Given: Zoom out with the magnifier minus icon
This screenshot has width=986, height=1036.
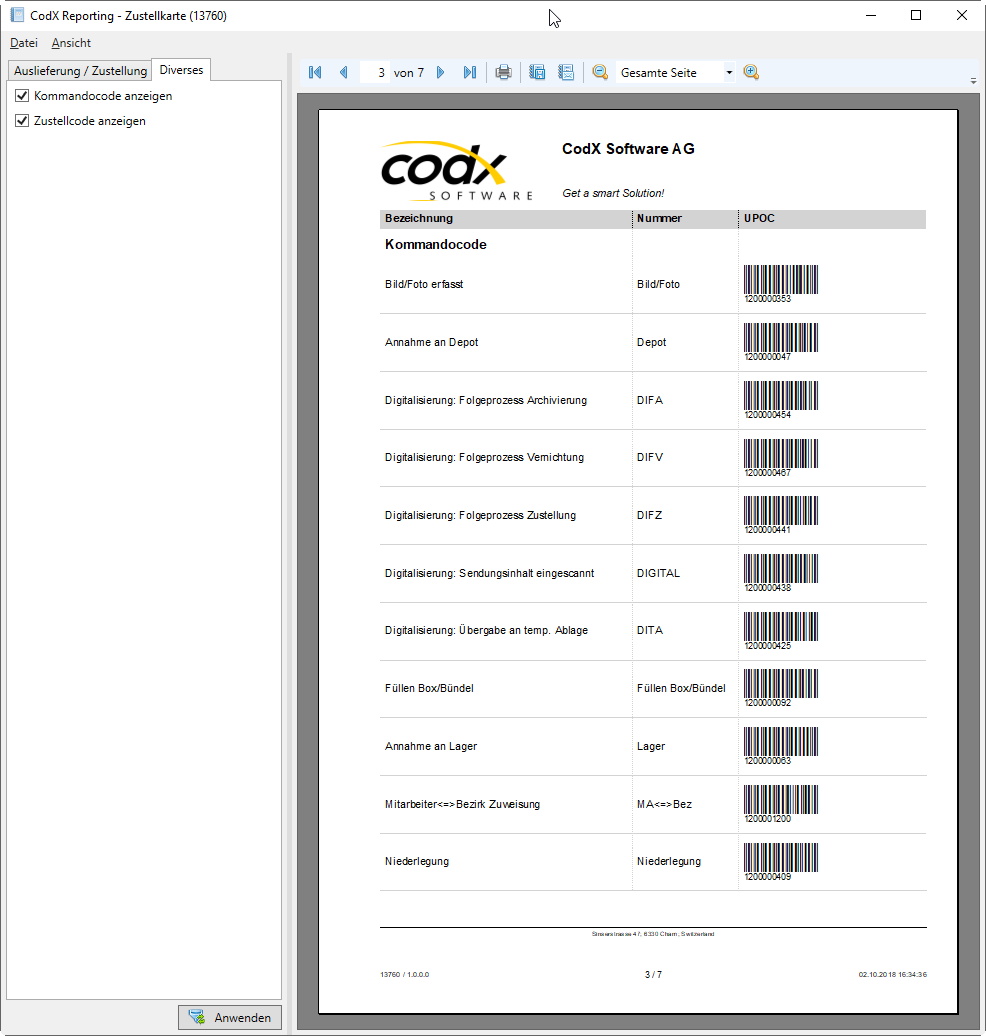Looking at the screenshot, I should pyautogui.click(x=600, y=72).
